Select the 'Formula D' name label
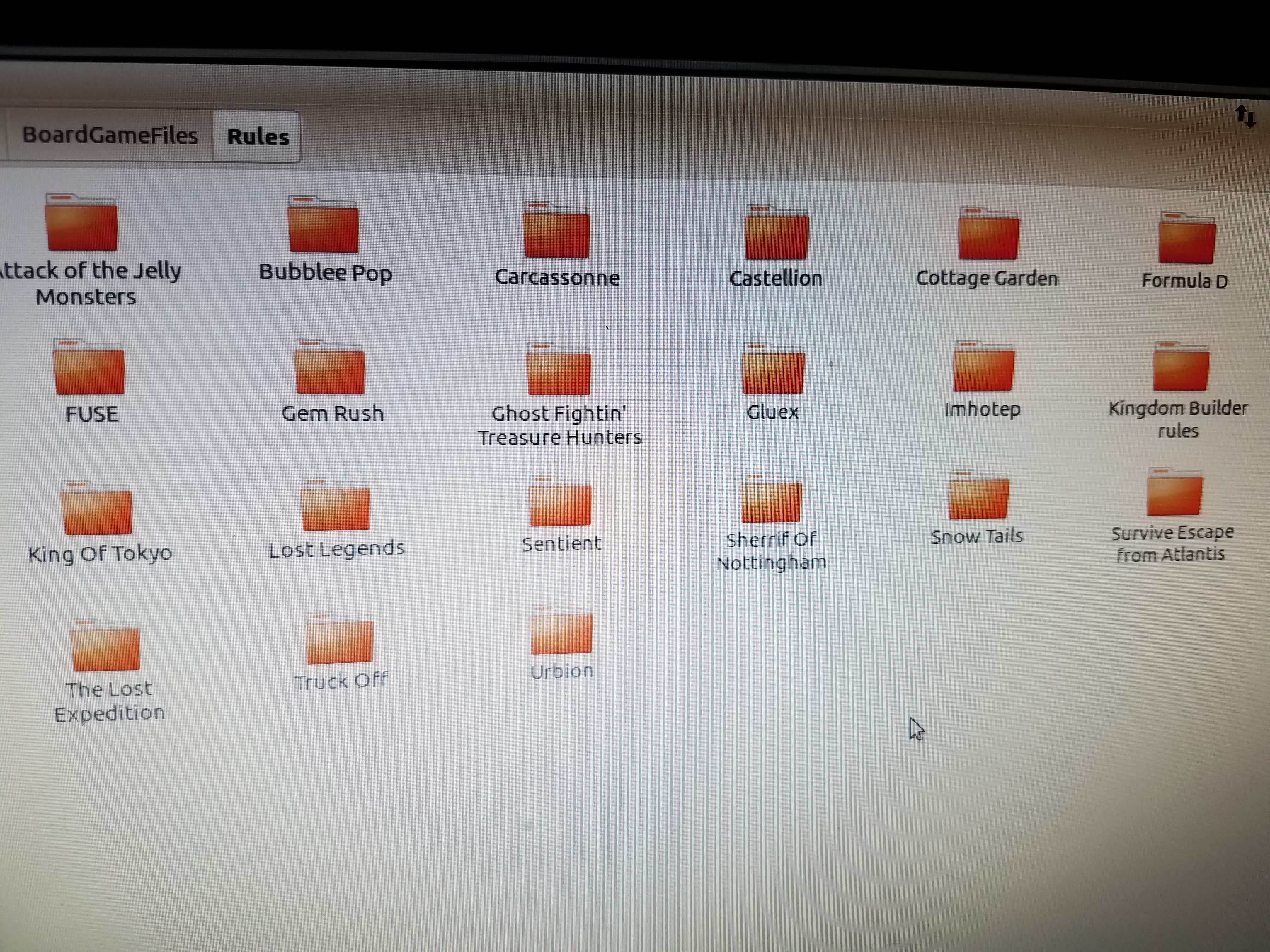 (1184, 280)
